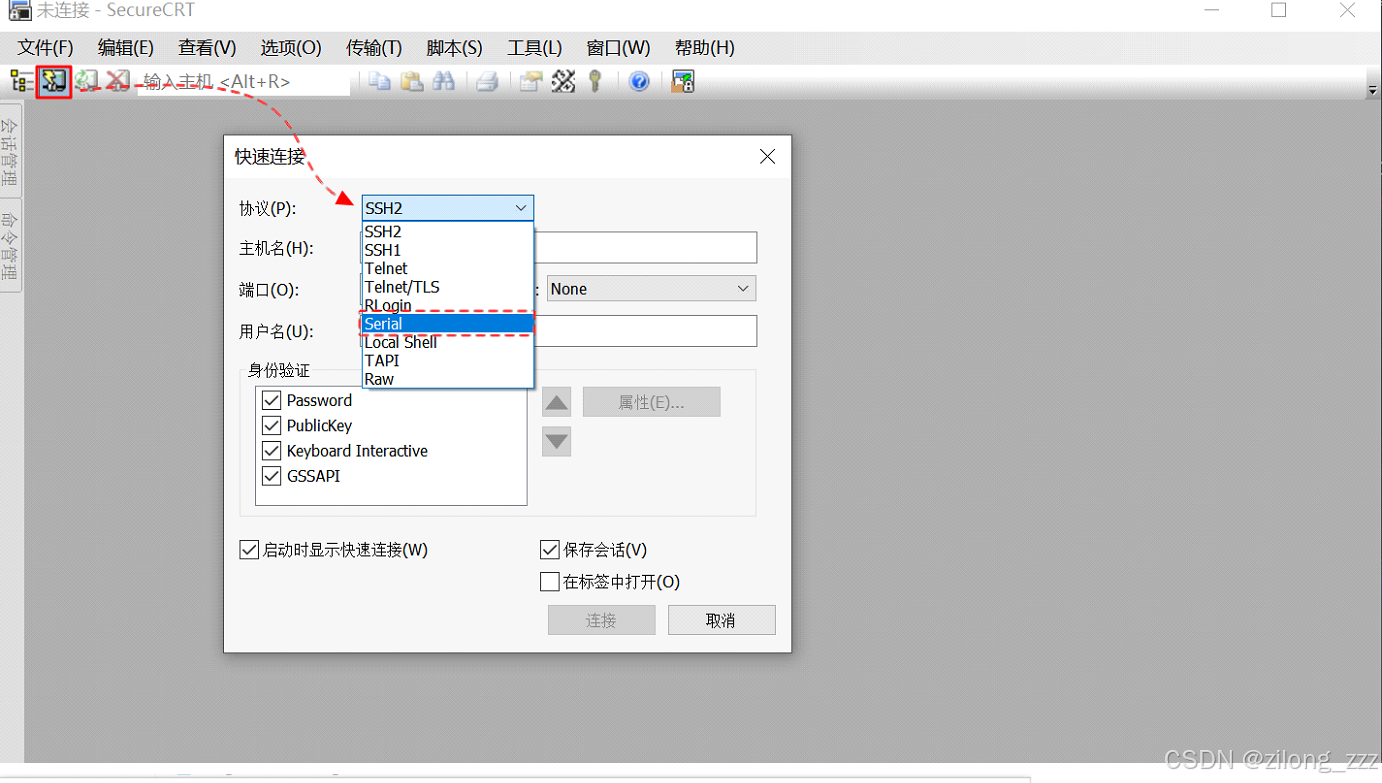
Task: Open Session Options folder icon
Action: click(x=531, y=81)
